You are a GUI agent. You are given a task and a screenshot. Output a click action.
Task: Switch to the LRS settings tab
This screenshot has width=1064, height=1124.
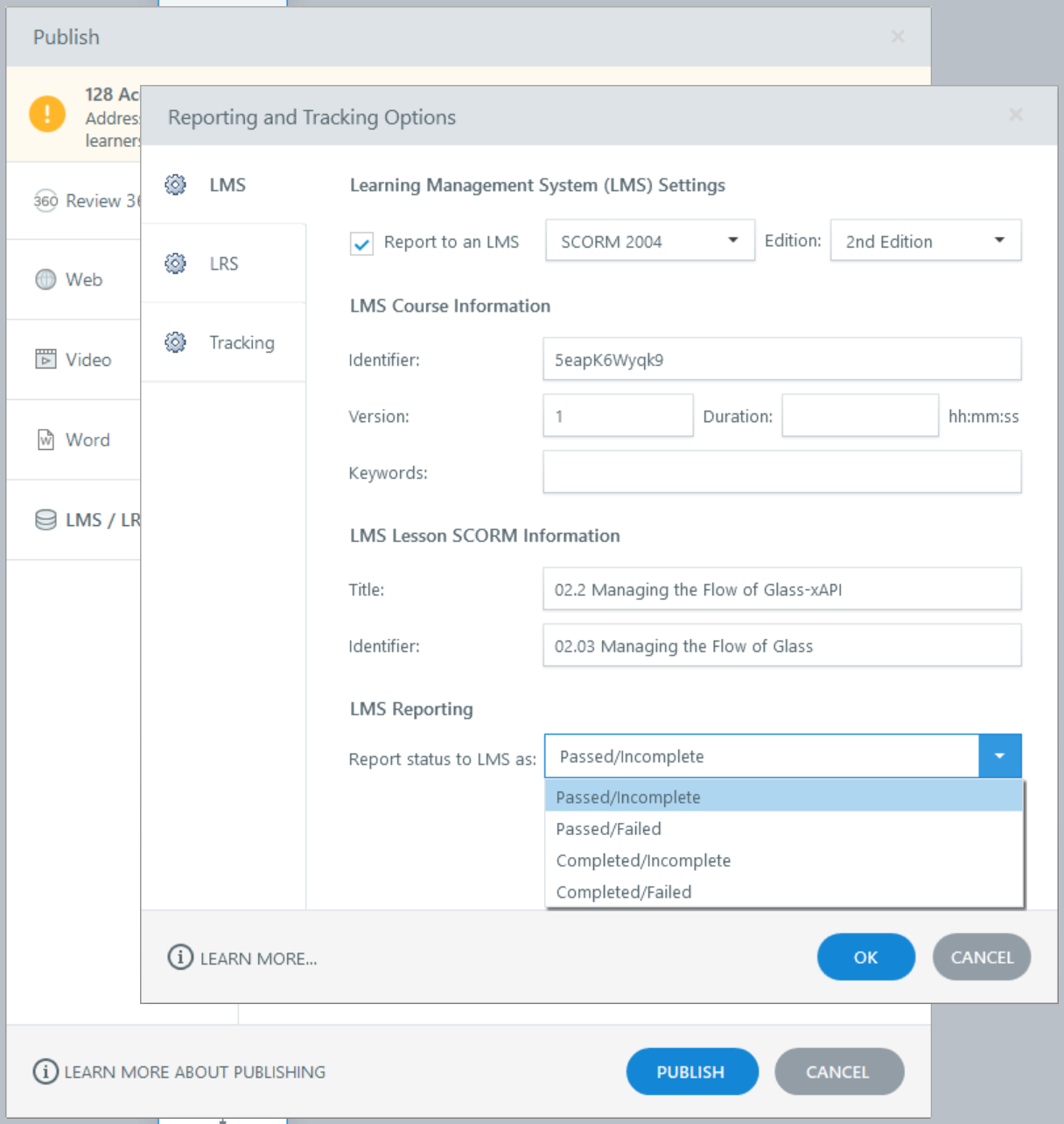point(223,263)
